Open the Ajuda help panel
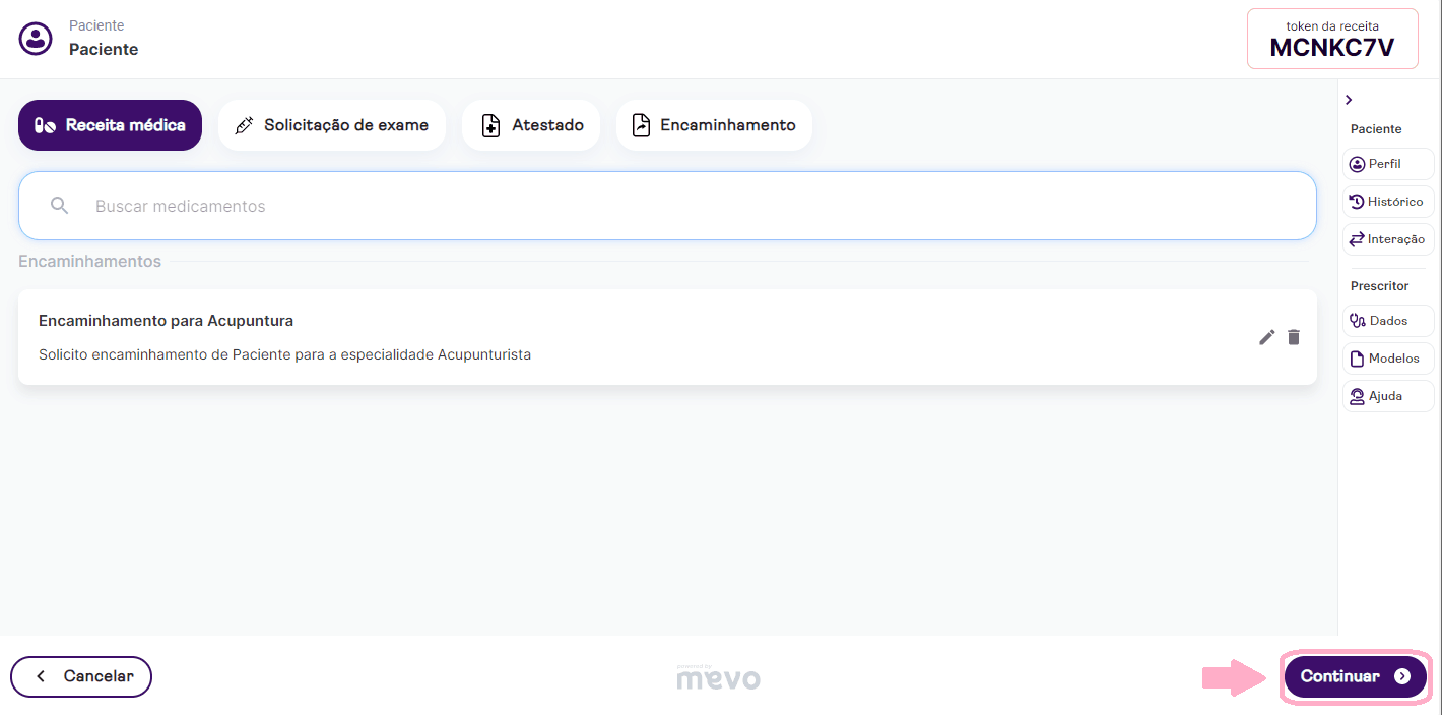Viewport: 1442px width, 715px height. [x=1387, y=396]
